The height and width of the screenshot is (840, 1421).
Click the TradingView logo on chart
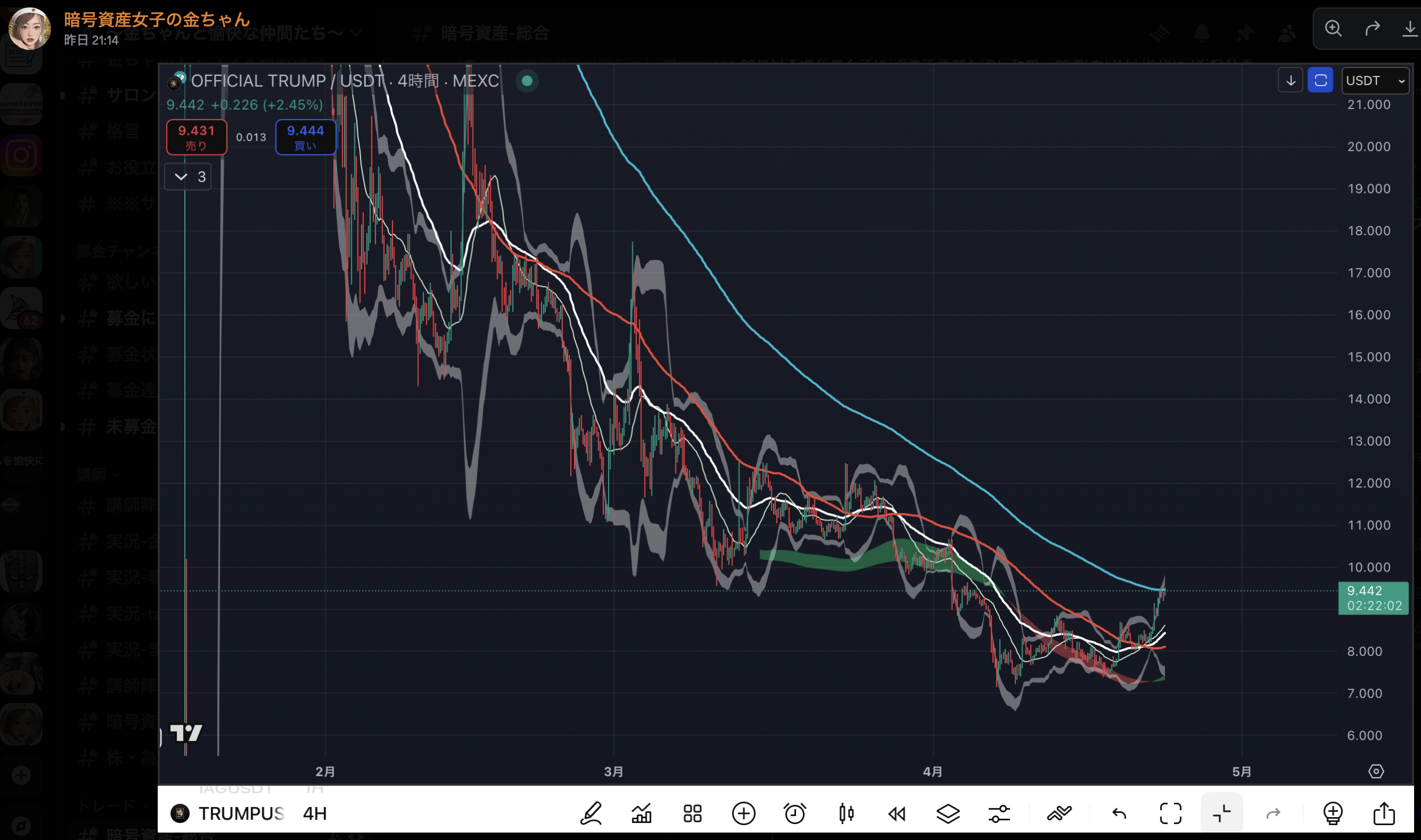pyautogui.click(x=186, y=733)
